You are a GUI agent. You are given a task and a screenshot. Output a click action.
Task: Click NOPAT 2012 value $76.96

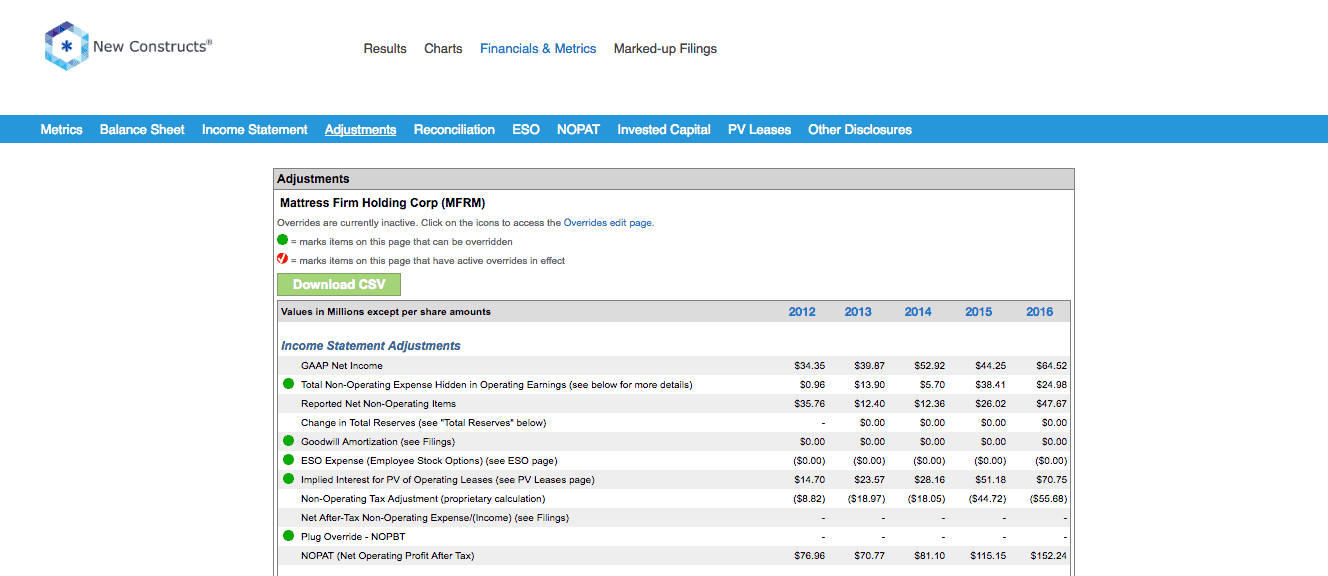tap(809, 555)
